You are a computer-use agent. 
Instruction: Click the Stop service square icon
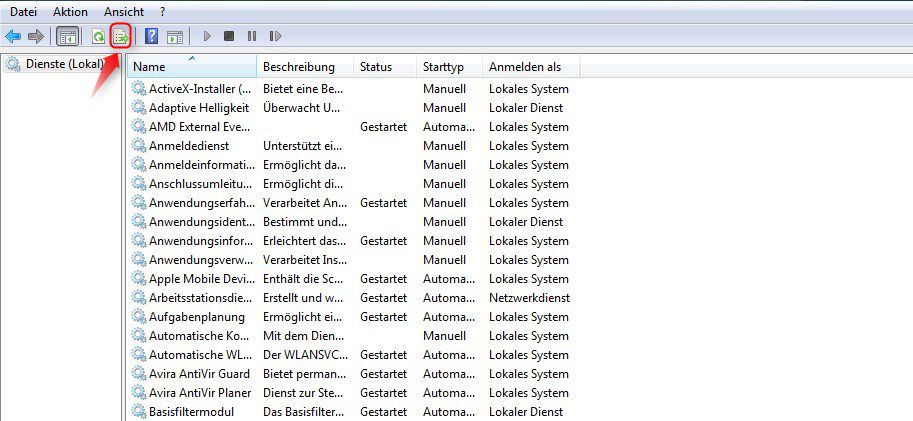pos(229,36)
